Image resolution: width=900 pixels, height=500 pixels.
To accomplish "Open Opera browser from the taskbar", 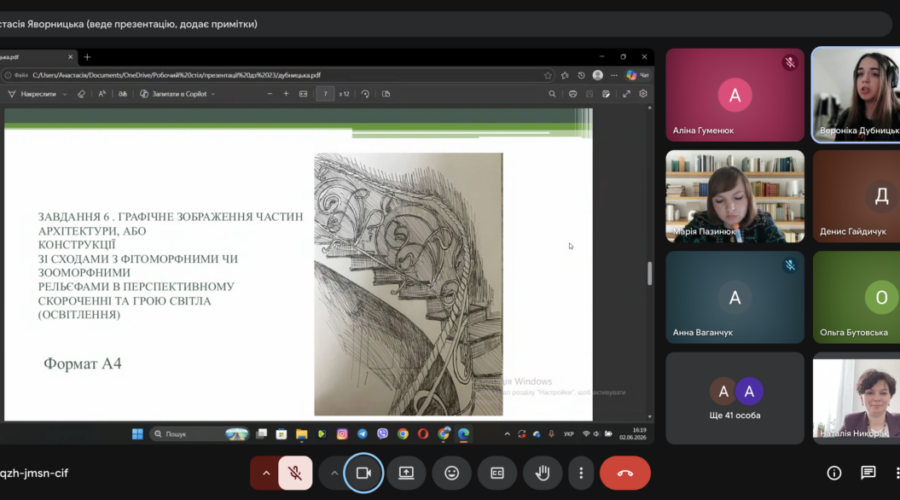I will [x=423, y=434].
